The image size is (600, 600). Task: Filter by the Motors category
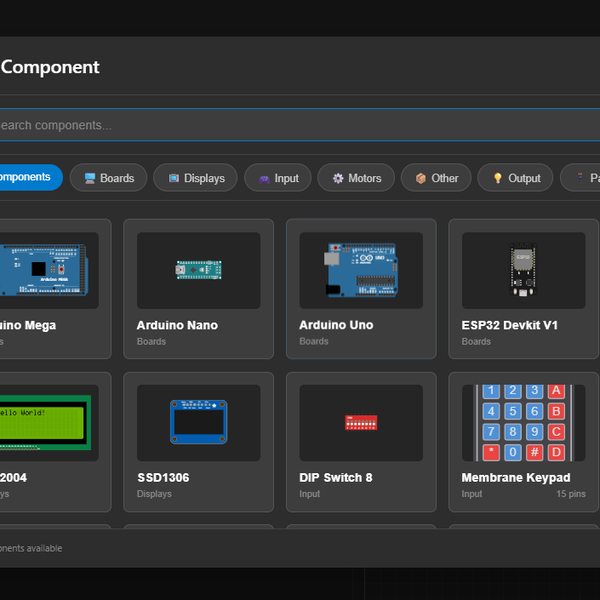pyautogui.click(x=356, y=178)
